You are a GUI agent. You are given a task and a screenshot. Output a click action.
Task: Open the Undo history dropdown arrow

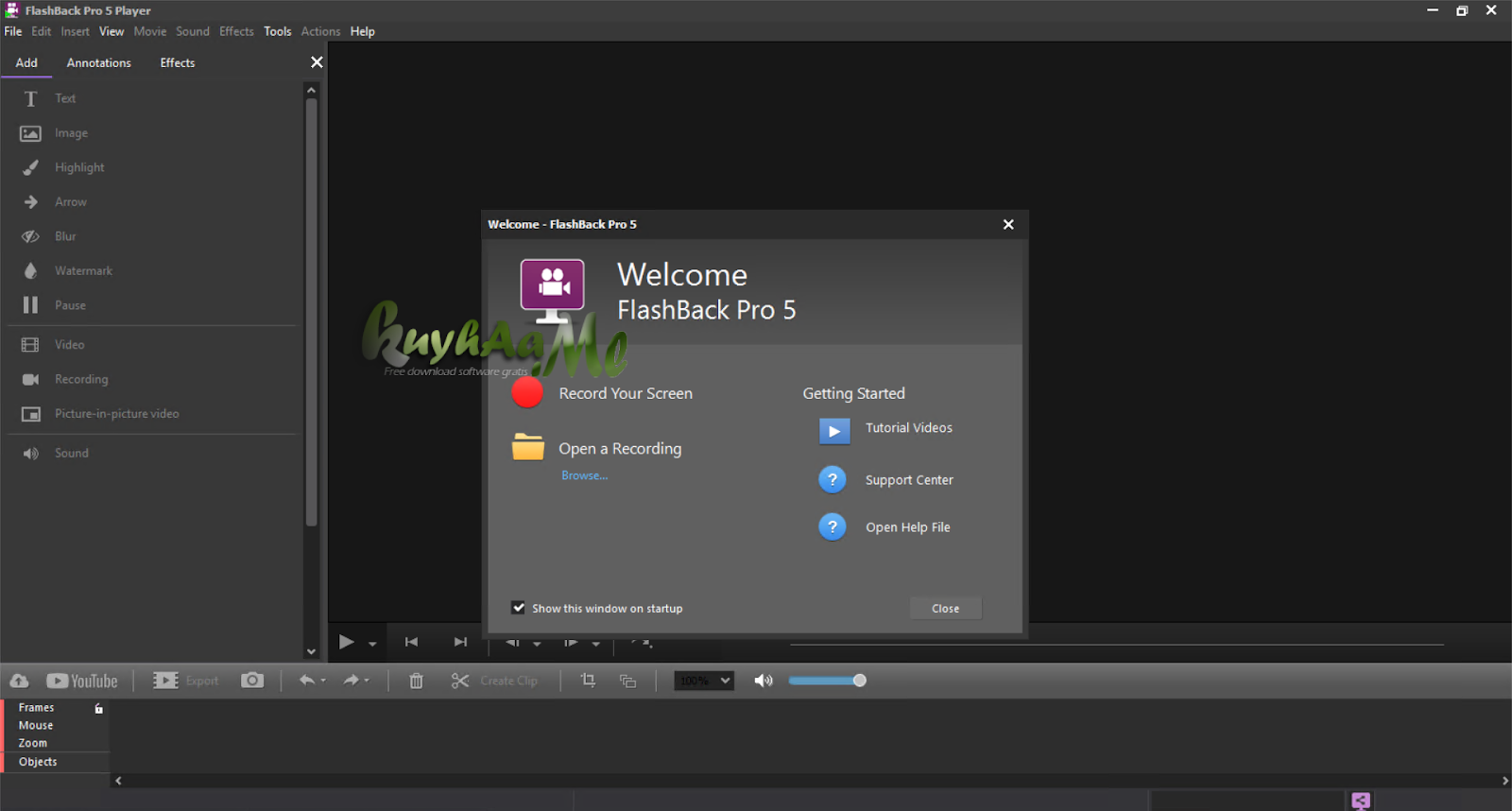(323, 681)
